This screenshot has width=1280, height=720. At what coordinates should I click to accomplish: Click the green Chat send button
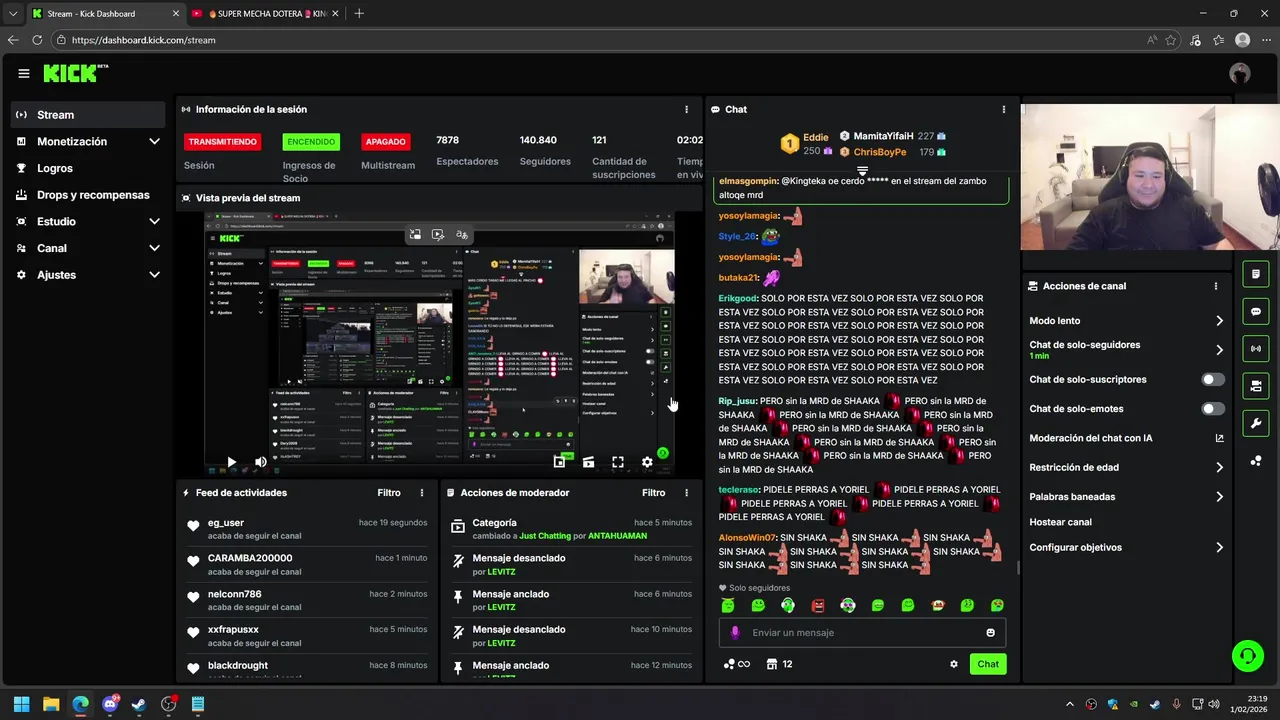click(x=988, y=664)
